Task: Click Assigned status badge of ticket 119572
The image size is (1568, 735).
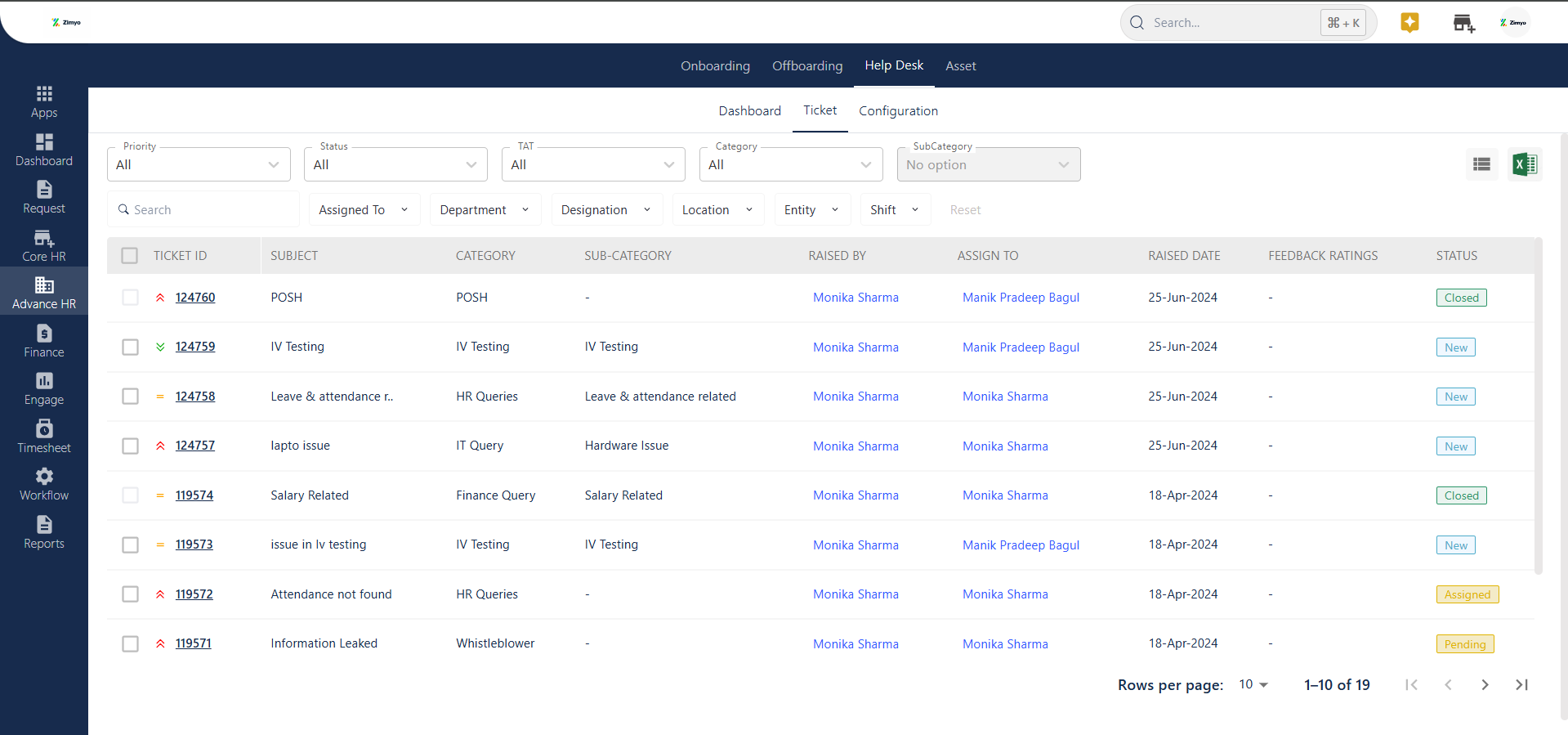Action: 1467,594
